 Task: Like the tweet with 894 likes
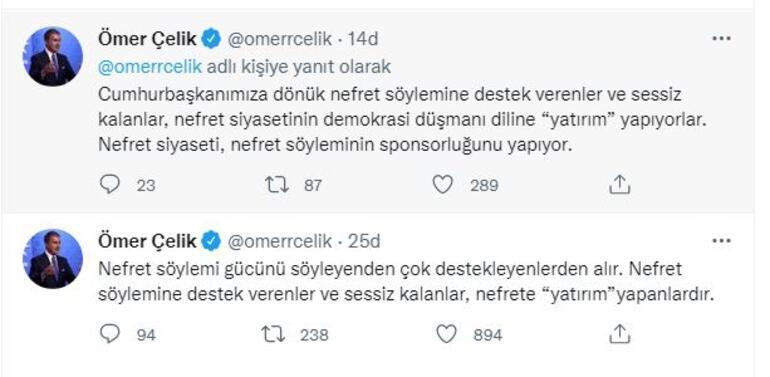(x=446, y=334)
